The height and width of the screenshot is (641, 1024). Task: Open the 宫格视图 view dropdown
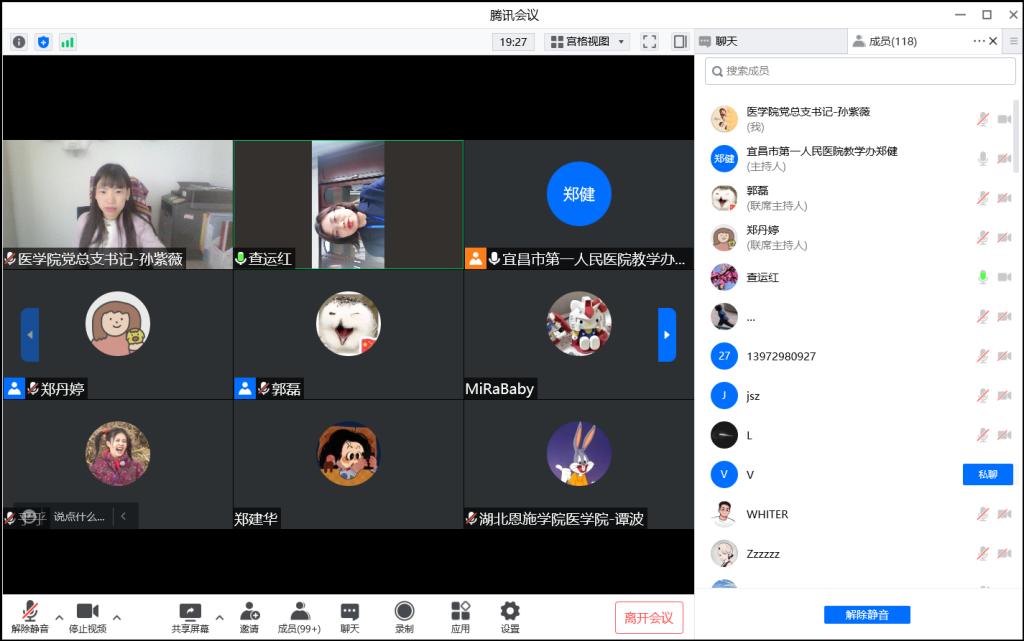[587, 42]
